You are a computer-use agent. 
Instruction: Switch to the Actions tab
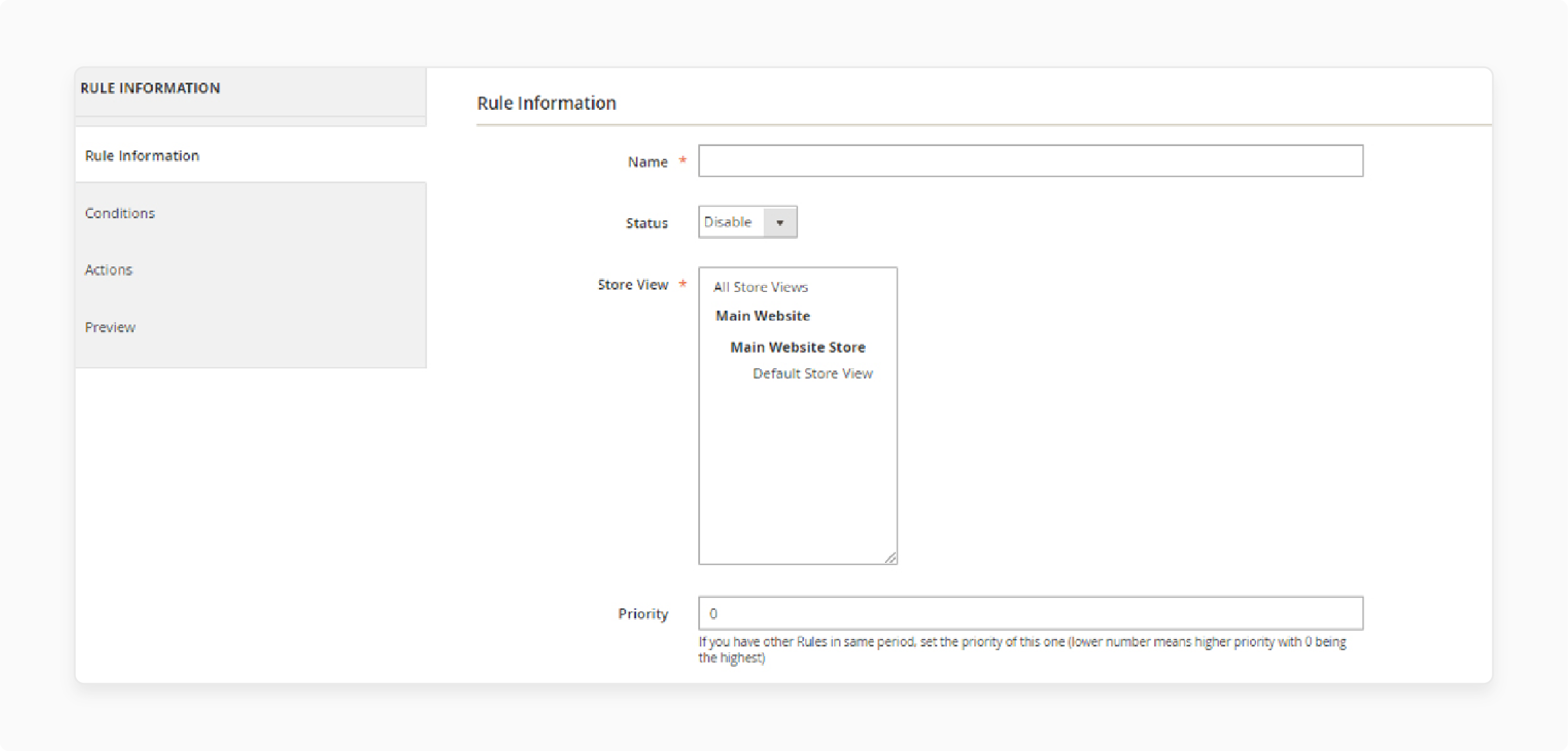click(x=250, y=269)
